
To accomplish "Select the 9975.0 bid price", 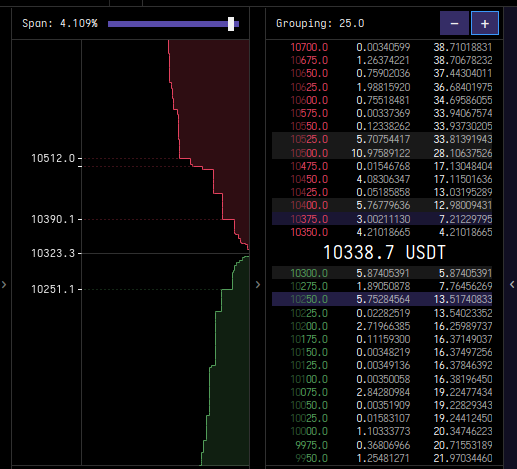I will [x=312, y=445].
